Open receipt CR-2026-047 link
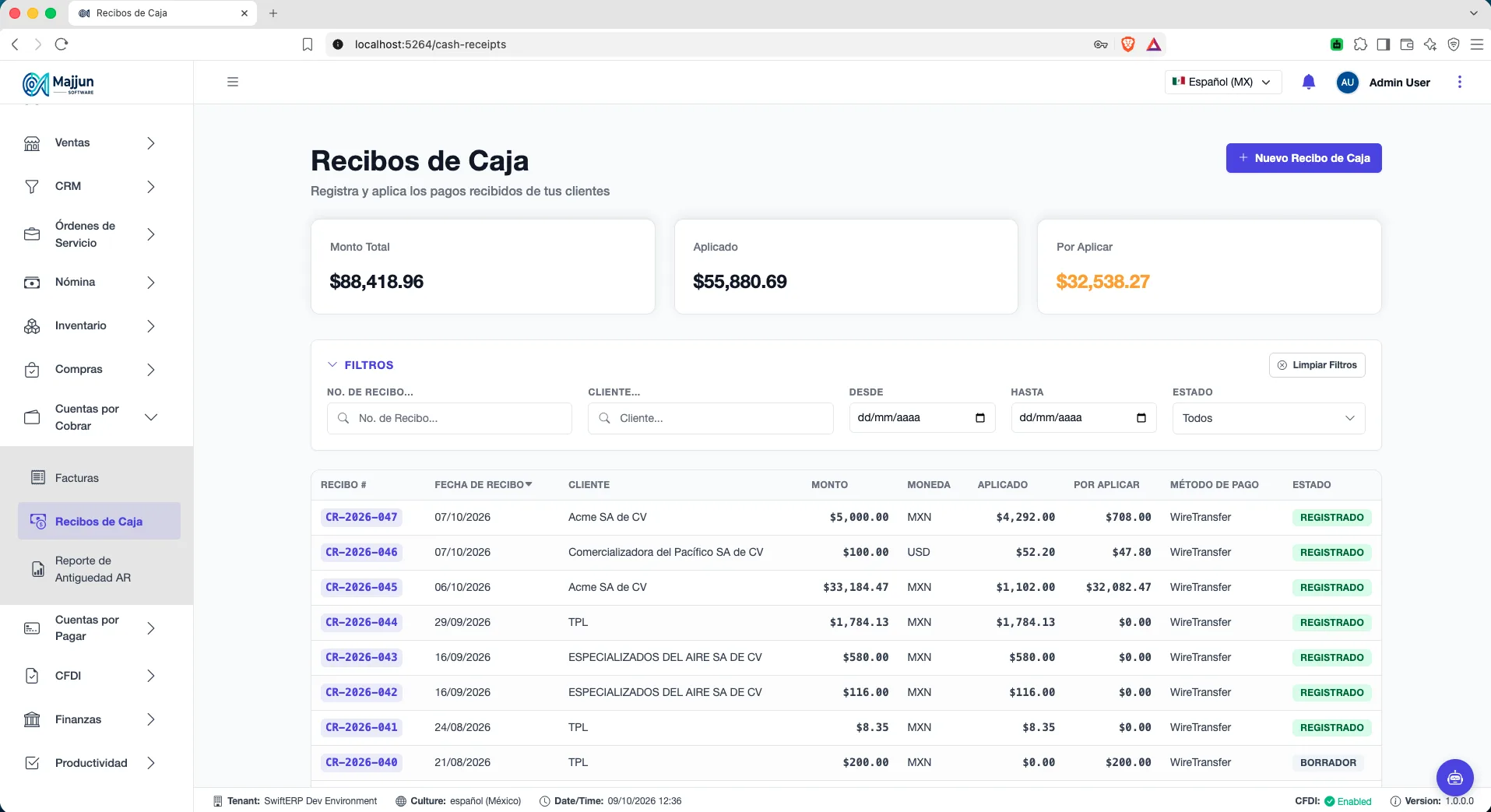 point(361,517)
